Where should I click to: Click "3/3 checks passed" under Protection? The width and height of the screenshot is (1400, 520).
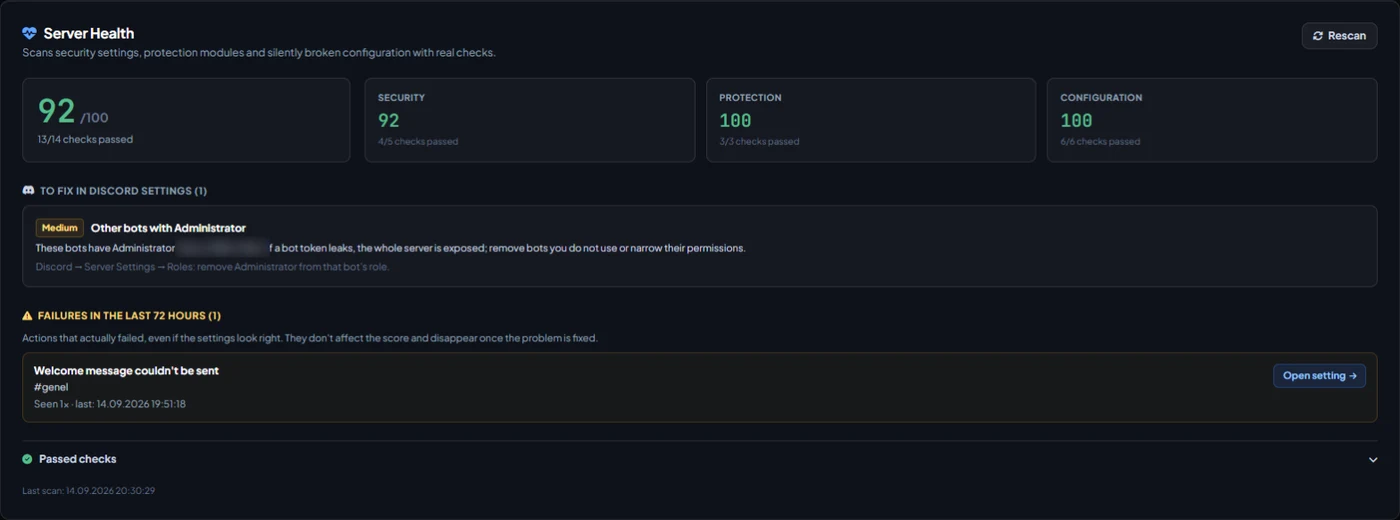tap(759, 141)
